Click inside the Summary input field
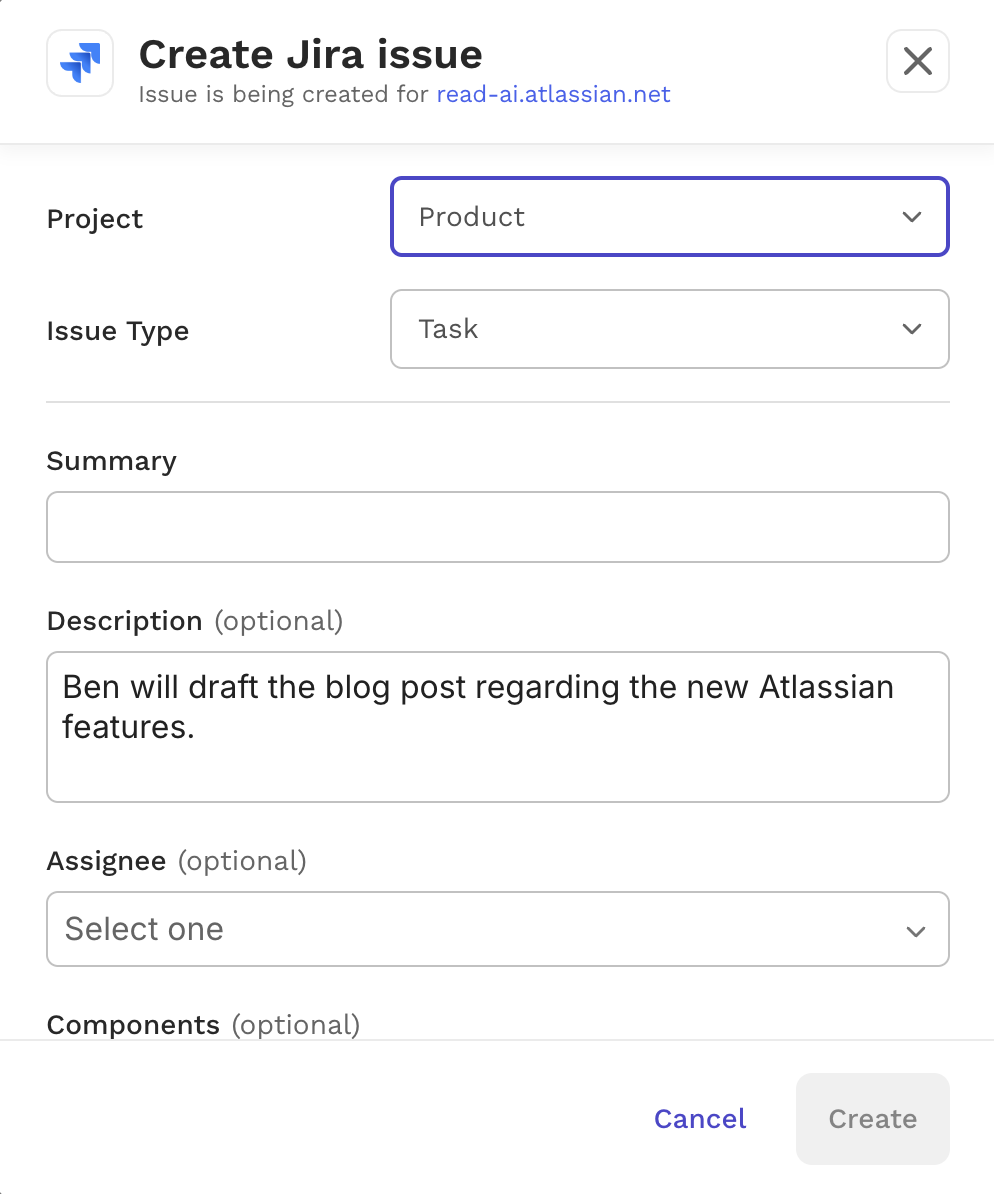This screenshot has height=1194, width=994. pyautogui.click(x=497, y=527)
